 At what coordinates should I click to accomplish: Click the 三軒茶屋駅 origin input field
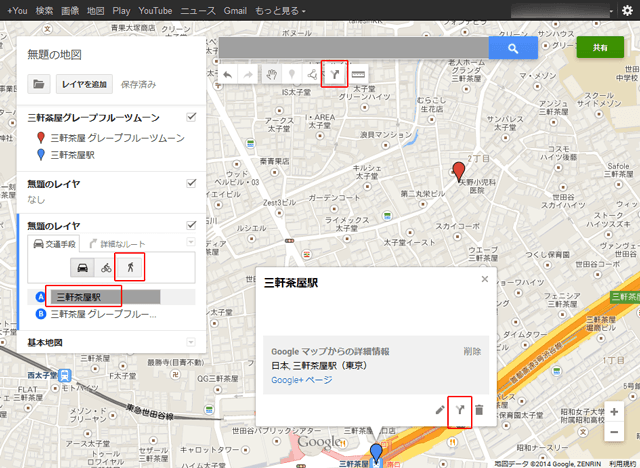[x=105, y=297]
